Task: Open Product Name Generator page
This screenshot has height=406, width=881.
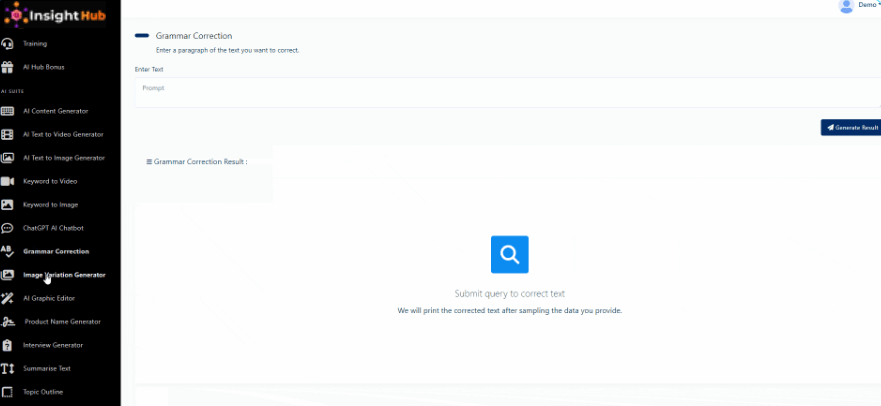Action: (x=62, y=322)
